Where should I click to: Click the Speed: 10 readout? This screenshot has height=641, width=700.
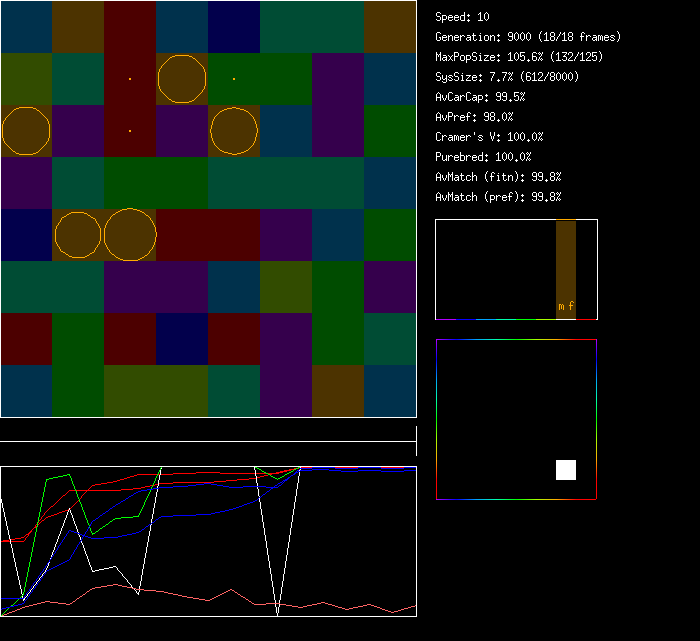(x=462, y=17)
